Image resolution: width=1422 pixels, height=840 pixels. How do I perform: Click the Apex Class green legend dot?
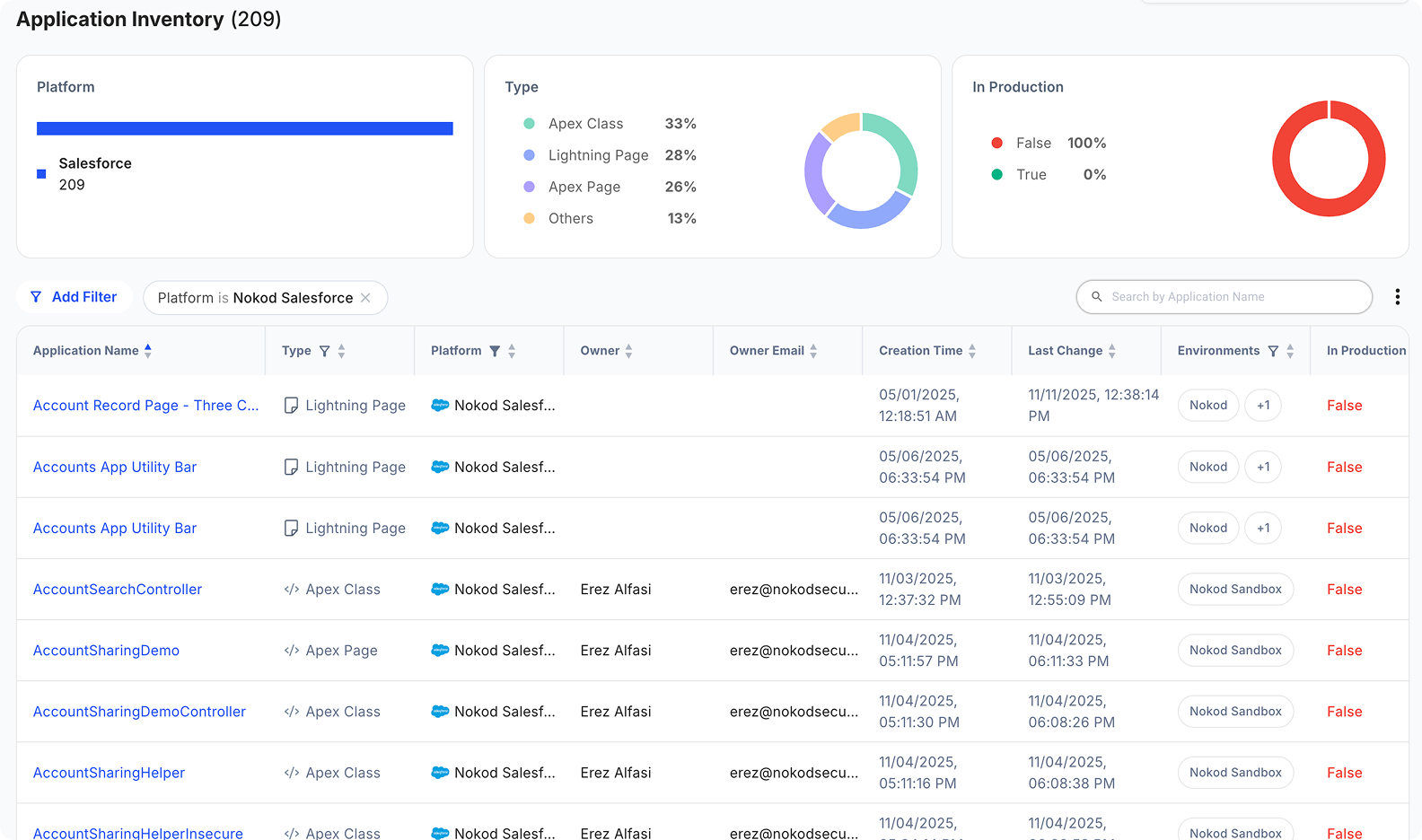coord(530,124)
